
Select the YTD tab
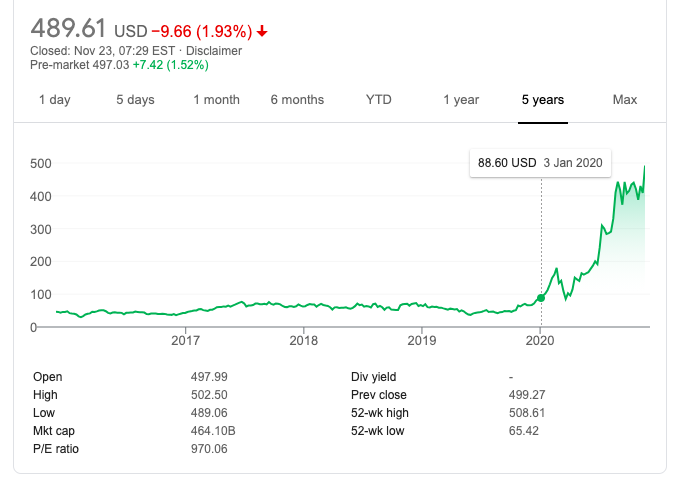[379, 100]
